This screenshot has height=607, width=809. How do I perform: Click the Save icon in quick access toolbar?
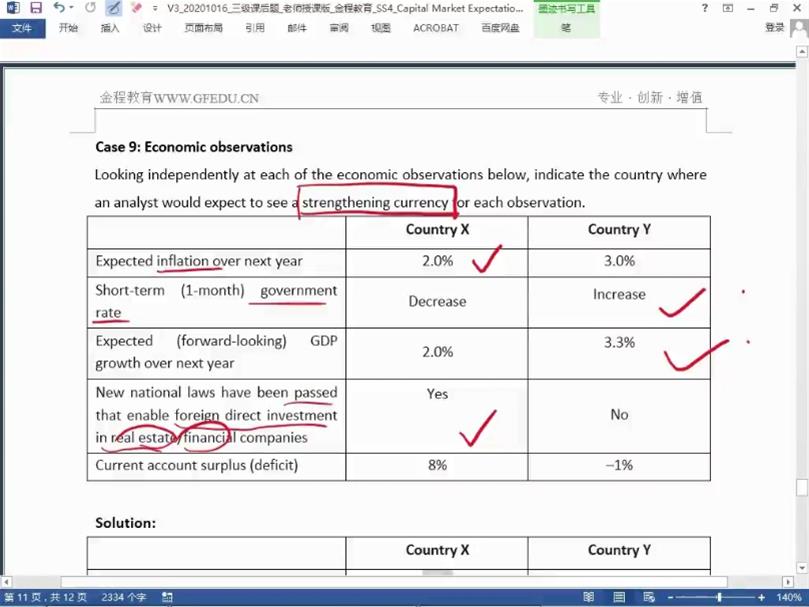point(36,8)
